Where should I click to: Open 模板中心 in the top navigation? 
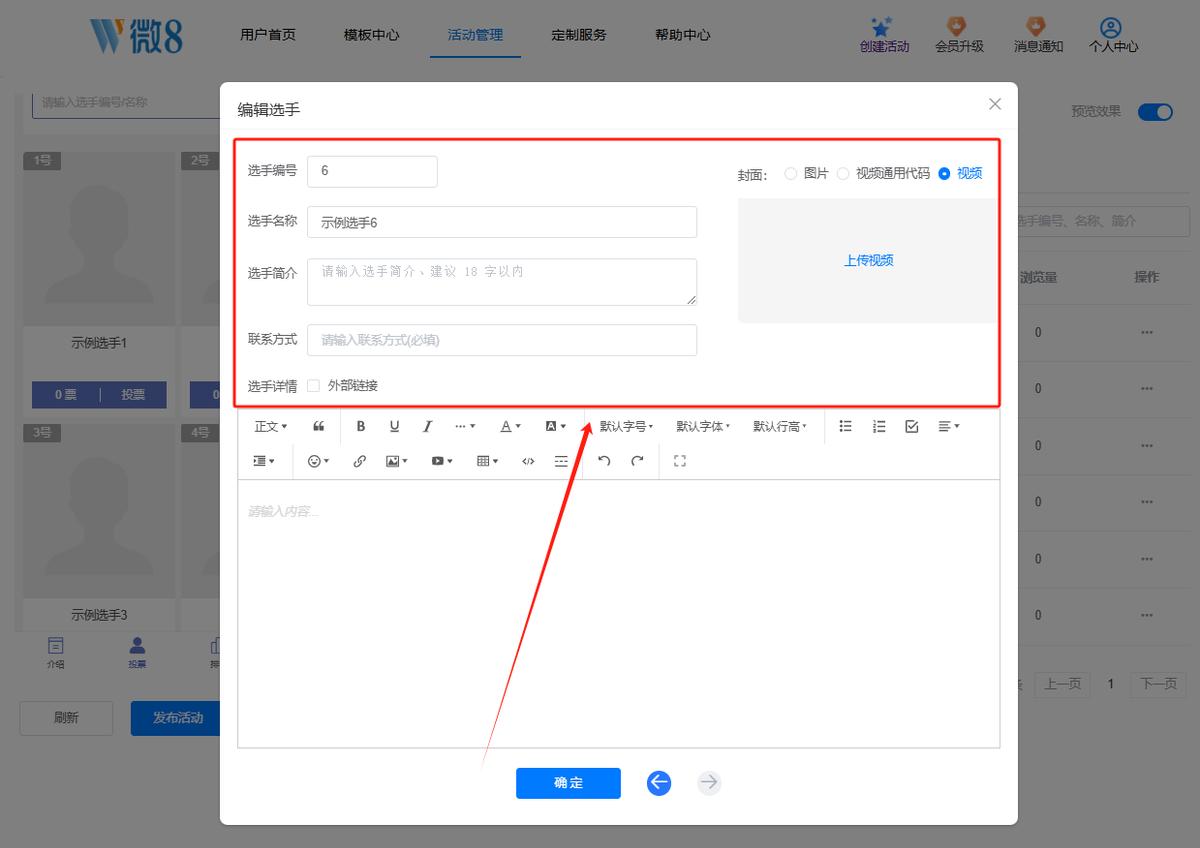(x=371, y=34)
